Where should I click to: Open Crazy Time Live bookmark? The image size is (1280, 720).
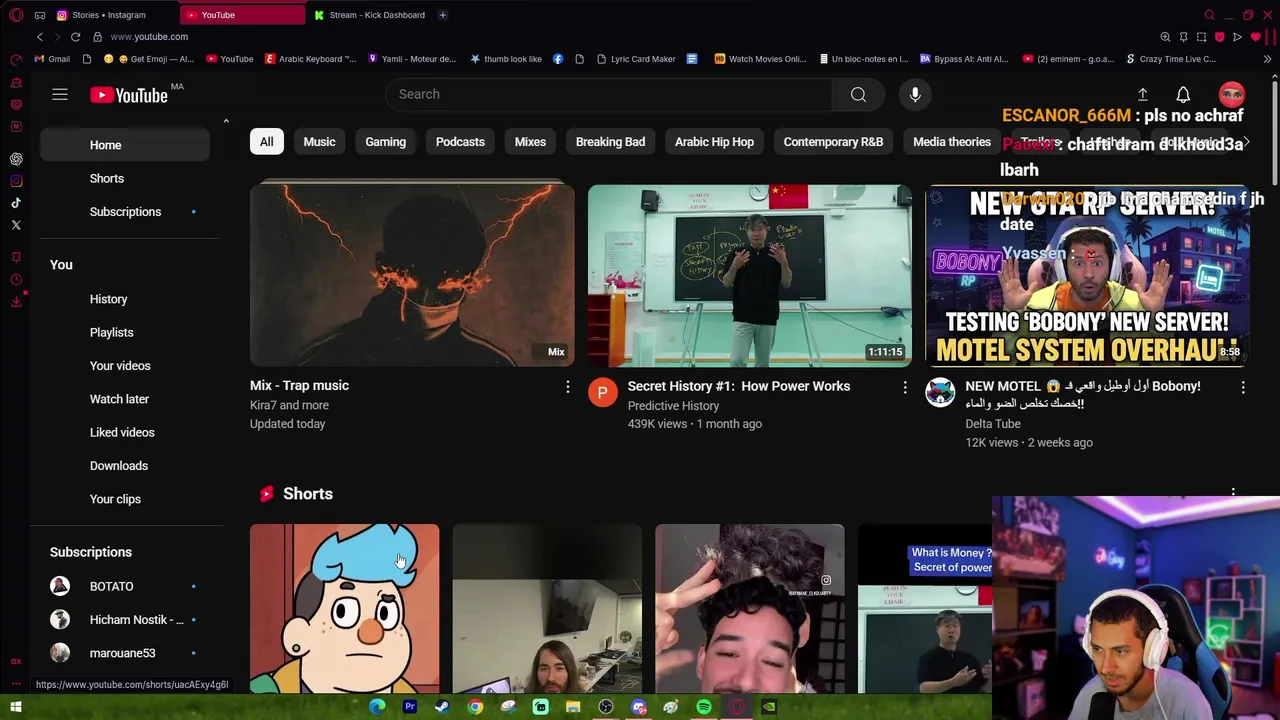1171,59
